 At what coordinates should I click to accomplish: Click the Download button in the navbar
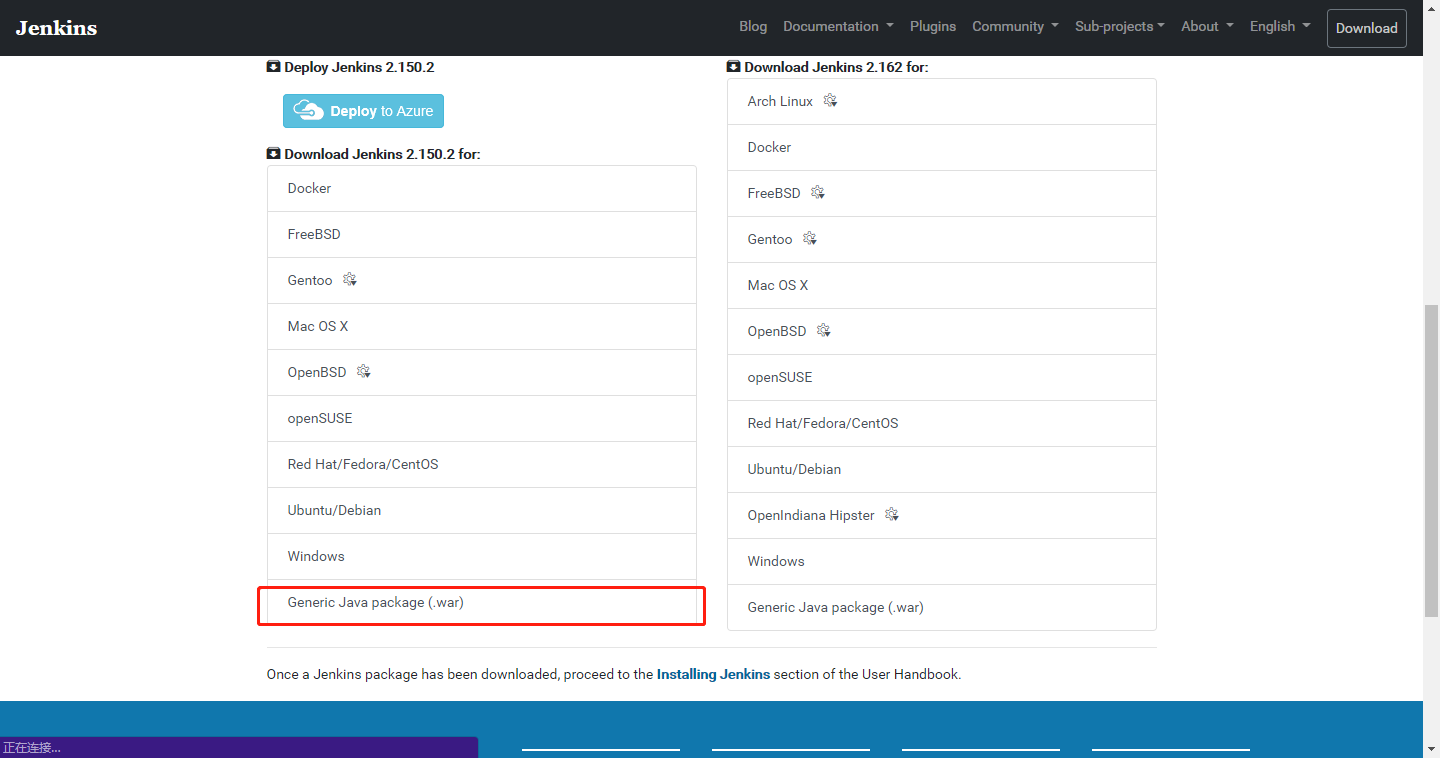(x=1367, y=28)
